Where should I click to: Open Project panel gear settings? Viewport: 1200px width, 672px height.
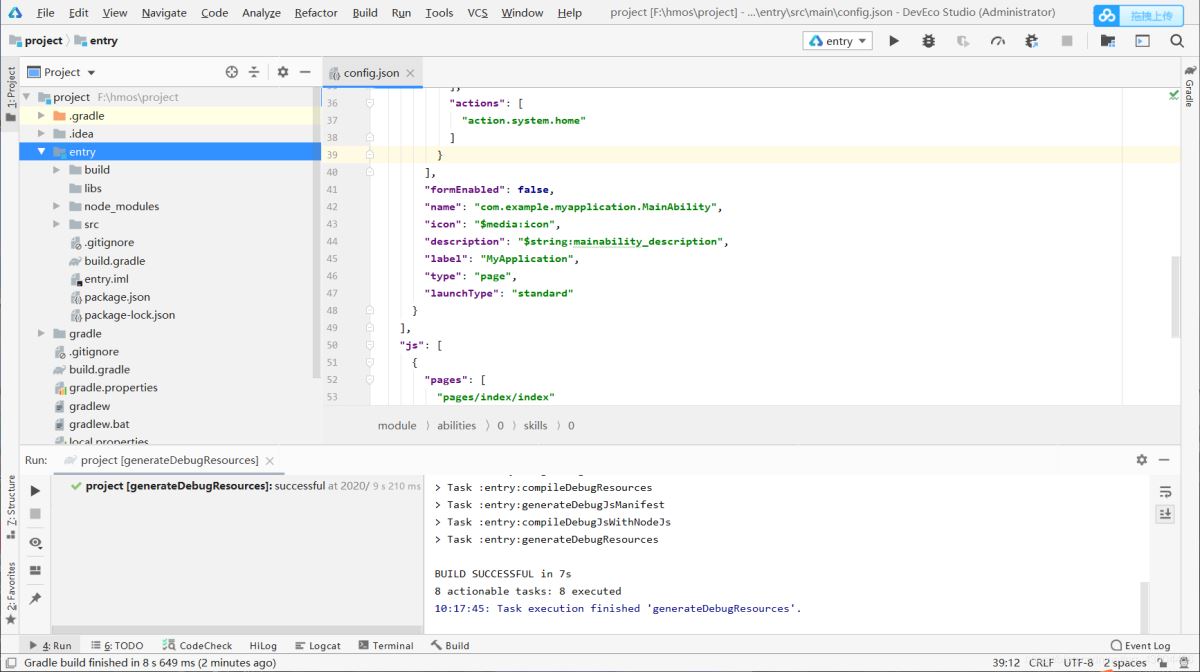283,72
